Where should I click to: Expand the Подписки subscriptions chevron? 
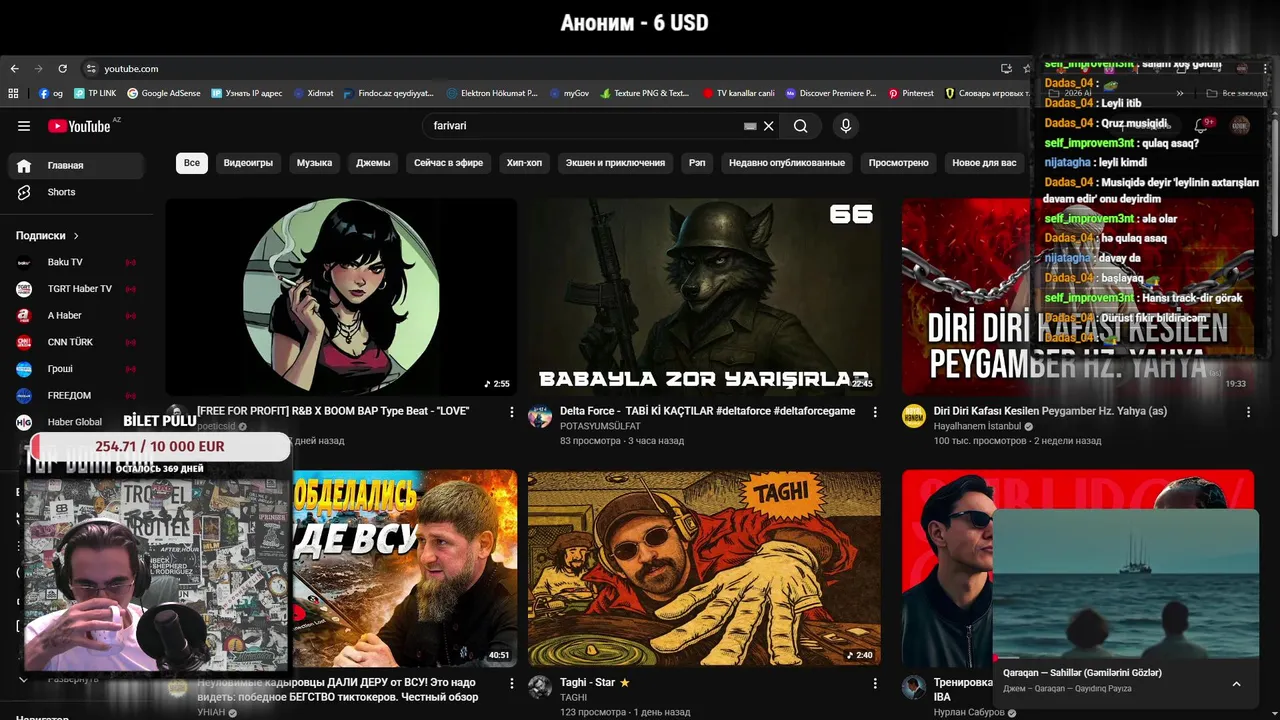click(76, 236)
